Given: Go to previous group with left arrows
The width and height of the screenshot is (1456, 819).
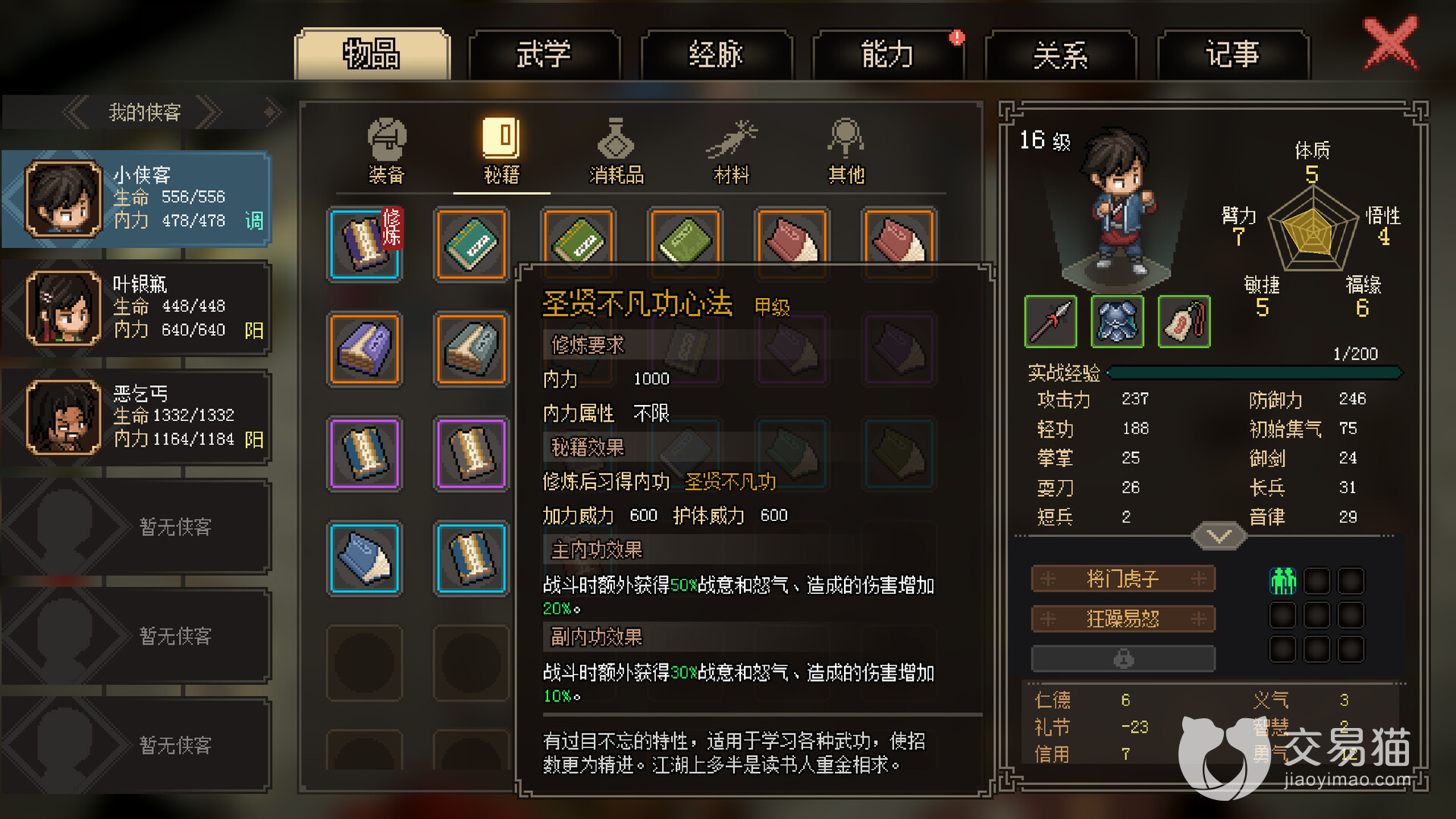Looking at the screenshot, I should coord(76,112).
